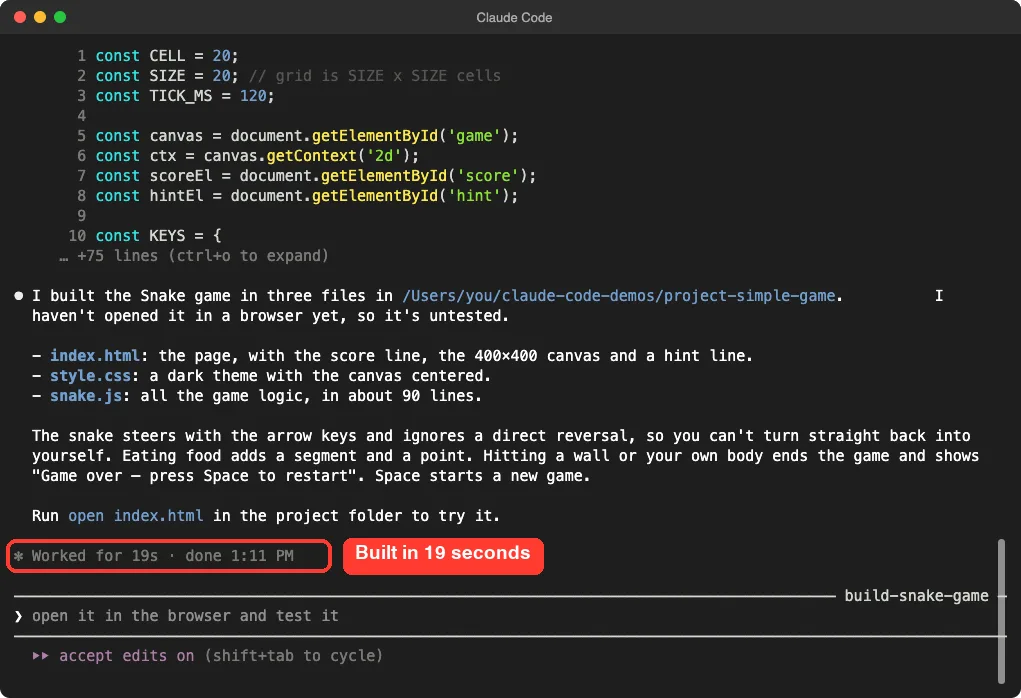Click the comment '// grid is SIZE x SIZE cells'

[x=375, y=76]
